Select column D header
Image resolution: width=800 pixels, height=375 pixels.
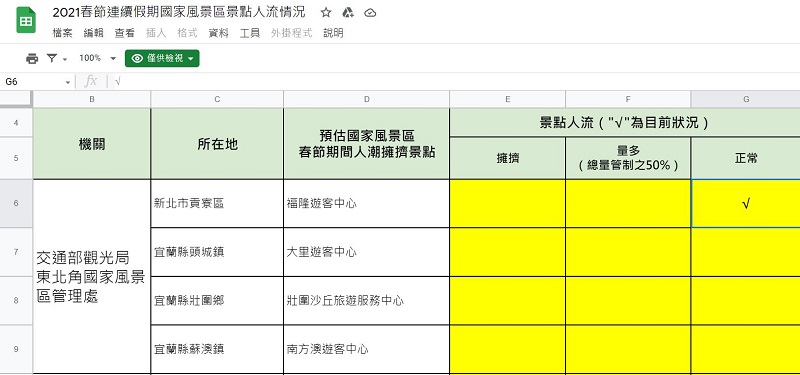pyautogui.click(x=366, y=99)
